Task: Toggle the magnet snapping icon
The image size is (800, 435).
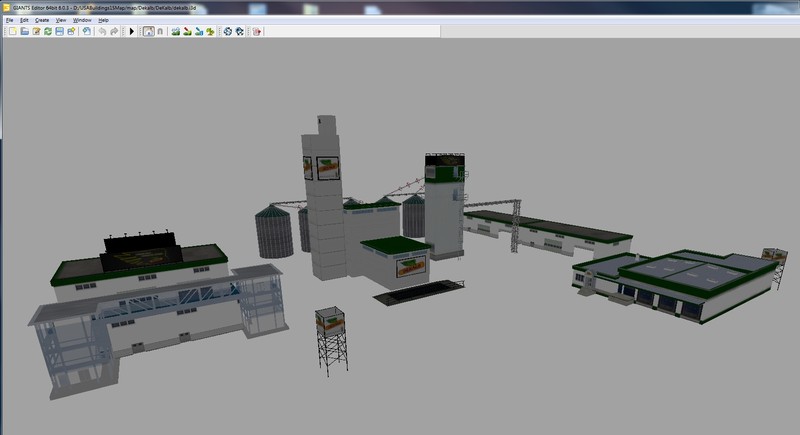Action: [x=160, y=32]
